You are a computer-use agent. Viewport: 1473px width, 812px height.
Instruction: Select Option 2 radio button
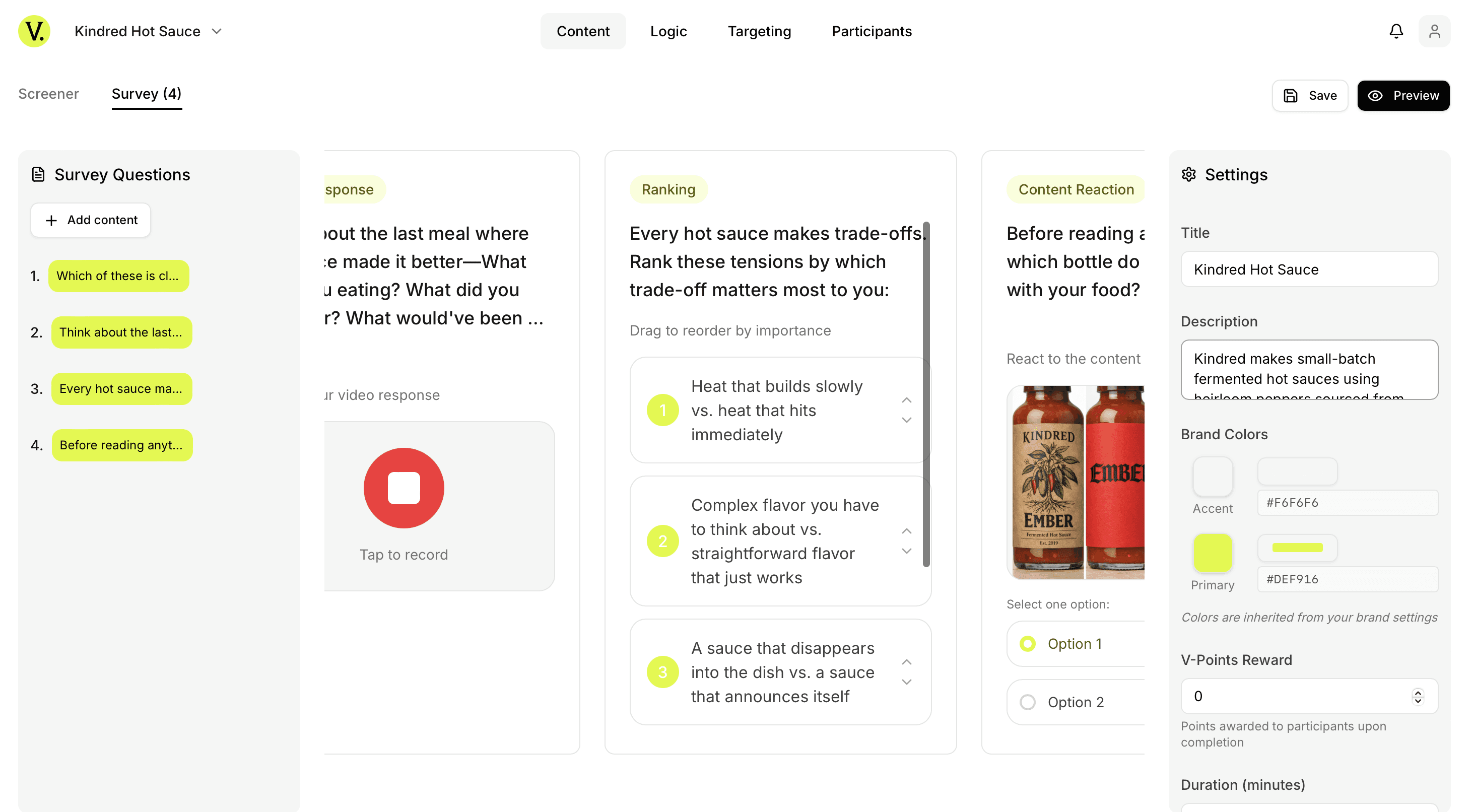[x=1028, y=702]
